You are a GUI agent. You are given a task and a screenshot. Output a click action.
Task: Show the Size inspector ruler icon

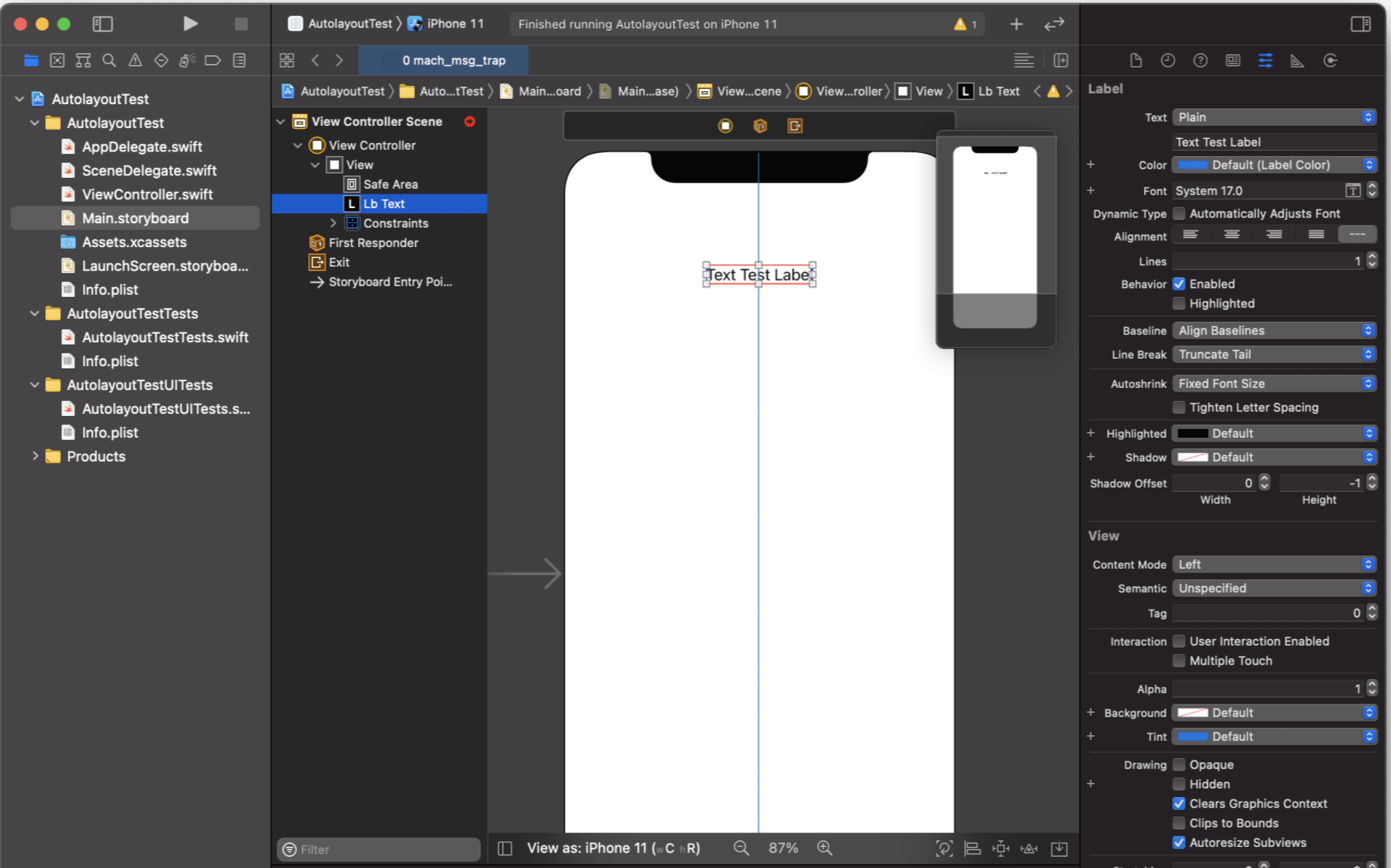click(x=1298, y=60)
